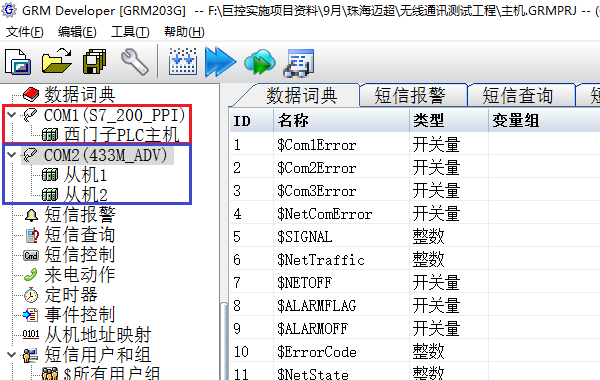Select the $NetComError variable row
Viewport: 600px width, 380px height.
(x=415, y=214)
